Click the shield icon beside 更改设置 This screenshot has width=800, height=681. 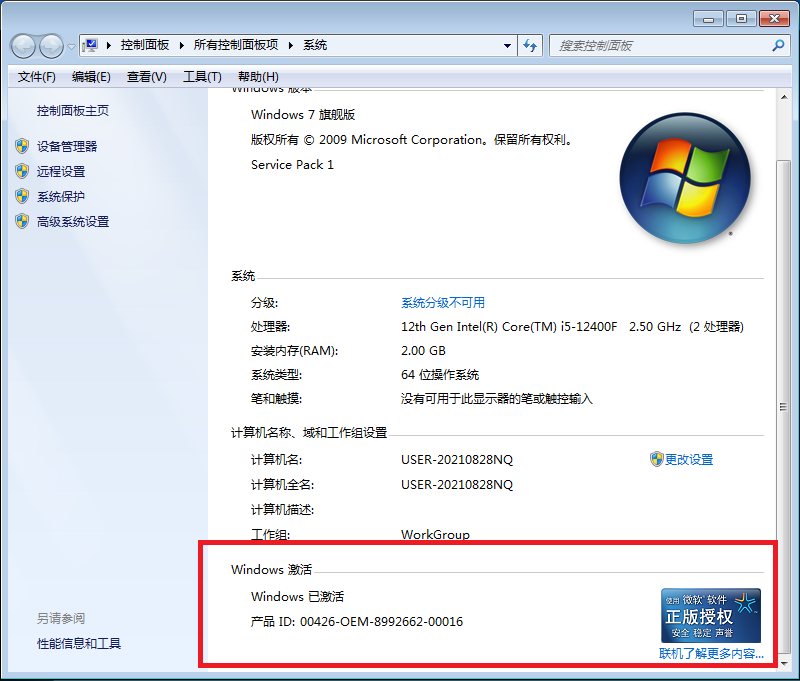[x=656, y=459]
